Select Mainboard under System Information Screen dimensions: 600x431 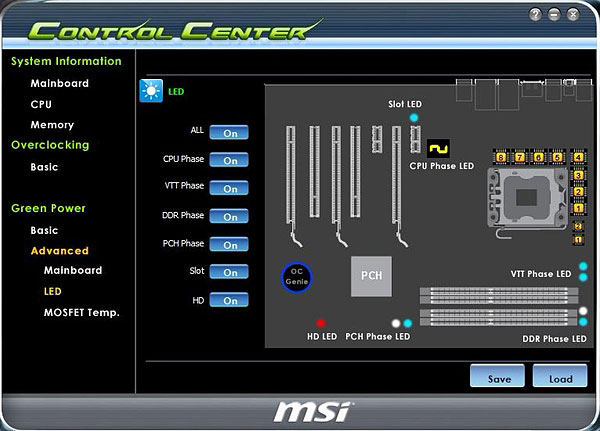click(60, 83)
